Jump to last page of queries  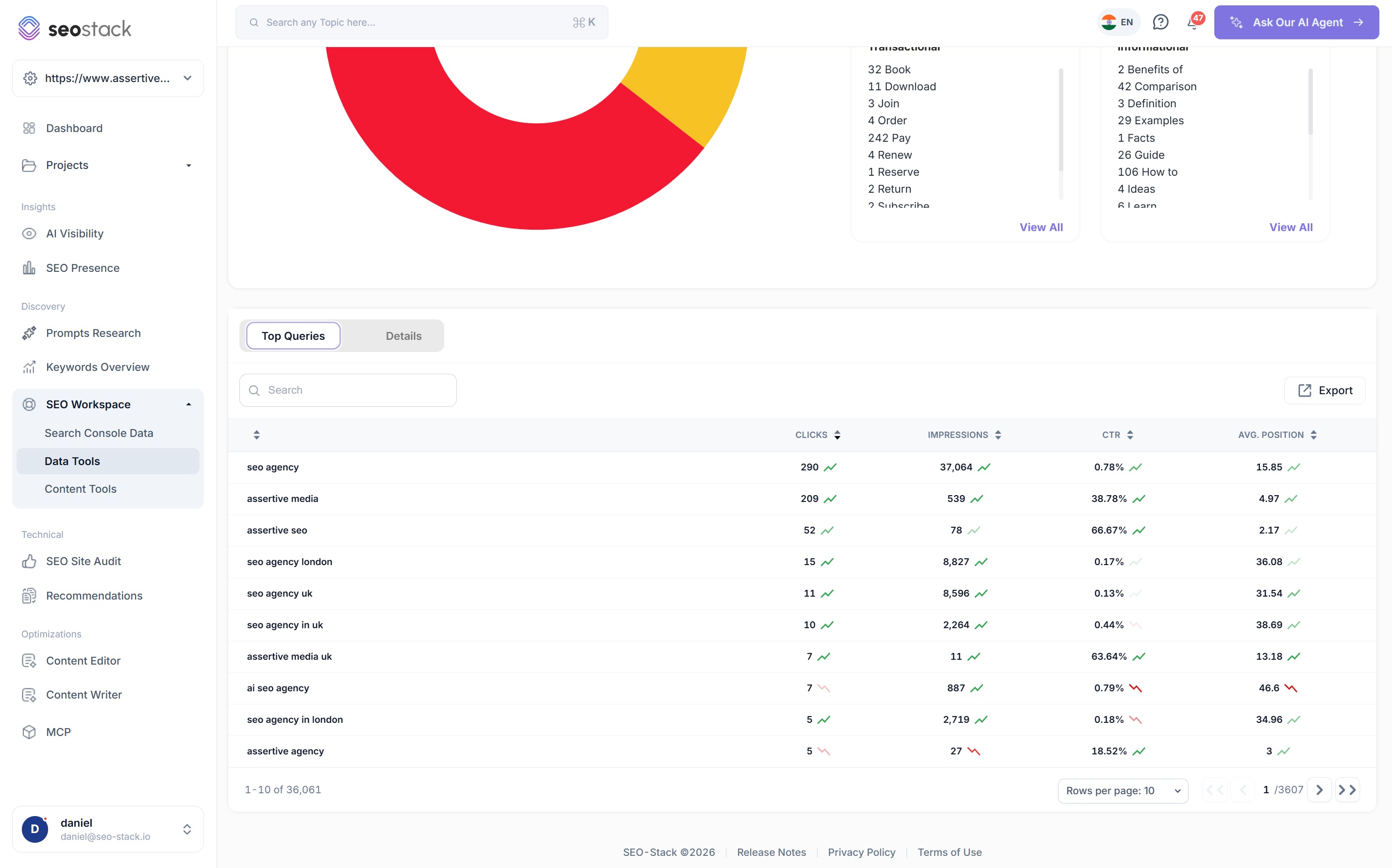(x=1347, y=790)
